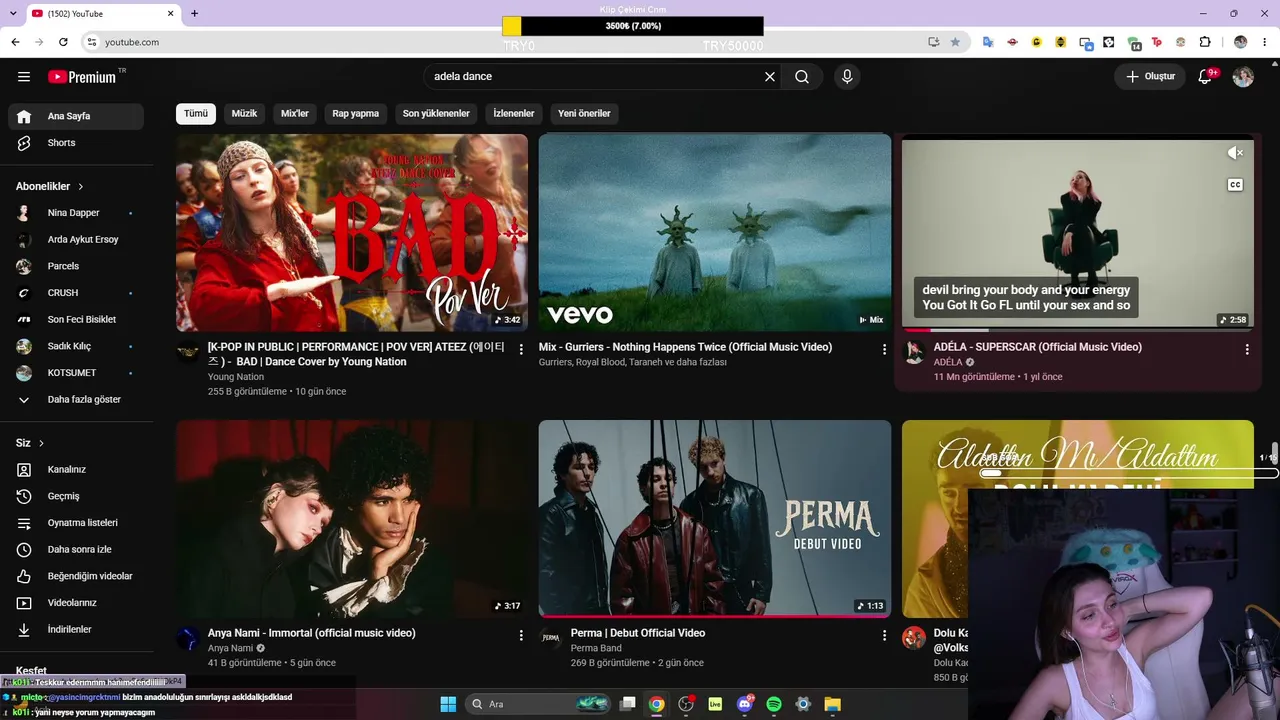Open İndirilenler downloads
The width and height of the screenshot is (1280, 720).
pyautogui.click(x=76, y=630)
